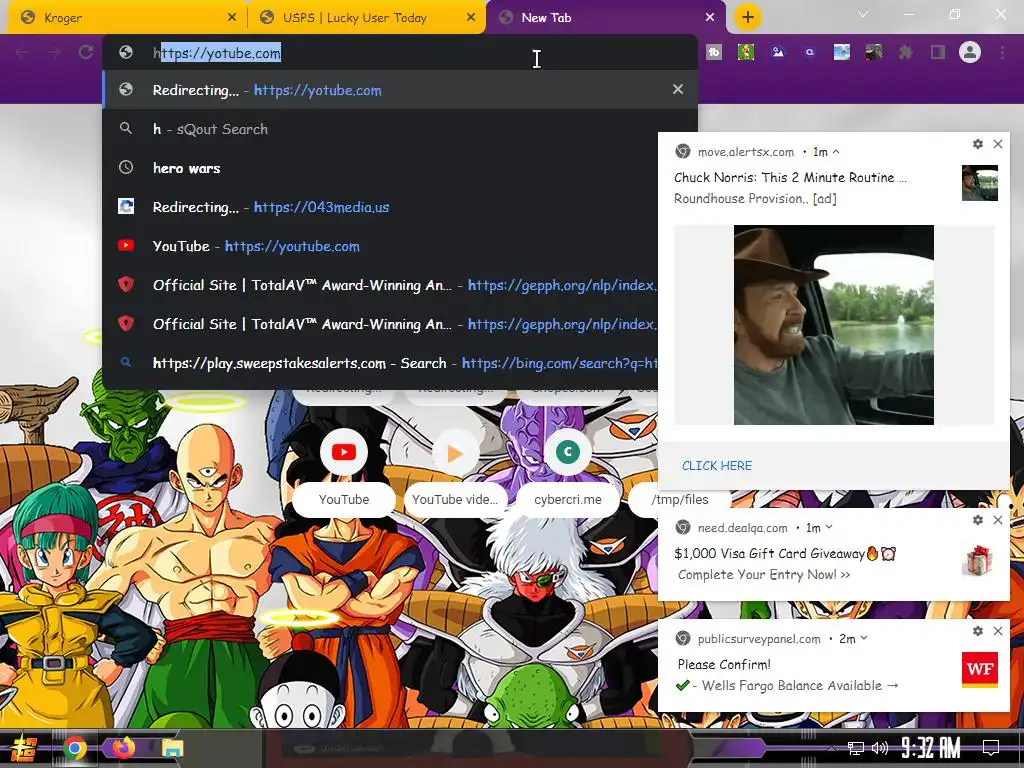Open settings for move.alertsx.com notification
The height and width of the screenshot is (768, 1024).
coord(978,144)
